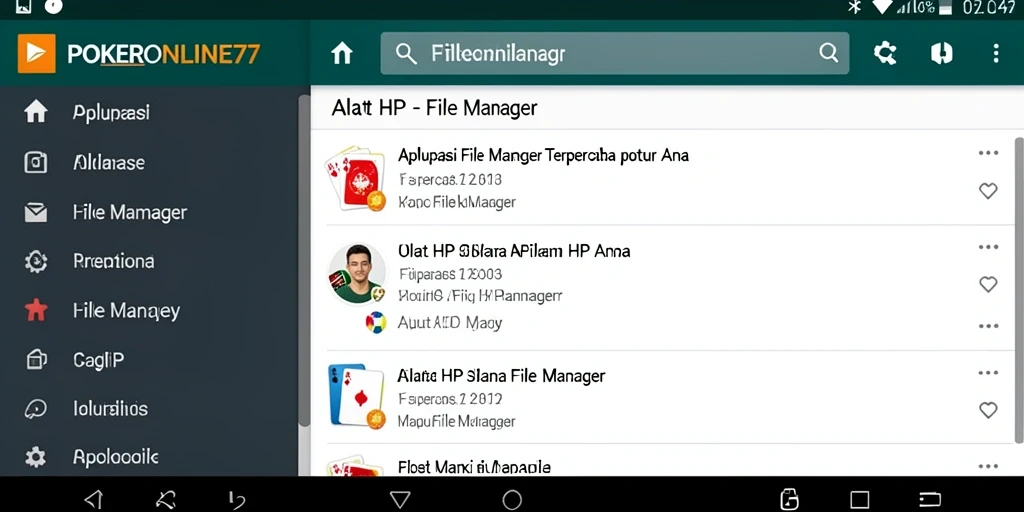Image resolution: width=1024 pixels, height=512 pixels.
Task: Click the camera icon next to Aldarase
Action: click(x=36, y=162)
